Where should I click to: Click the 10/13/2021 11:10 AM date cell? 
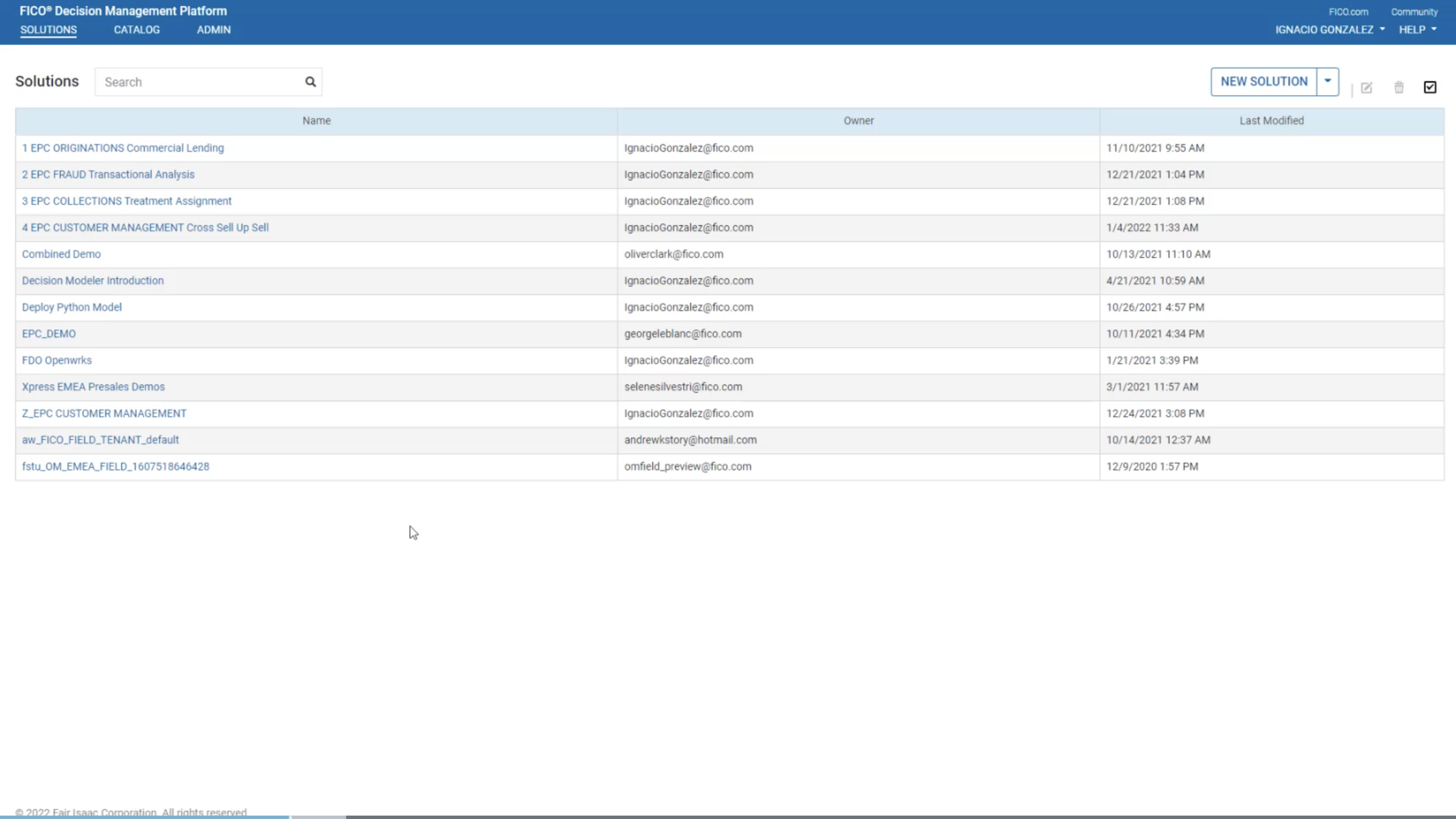pyautogui.click(x=1272, y=254)
